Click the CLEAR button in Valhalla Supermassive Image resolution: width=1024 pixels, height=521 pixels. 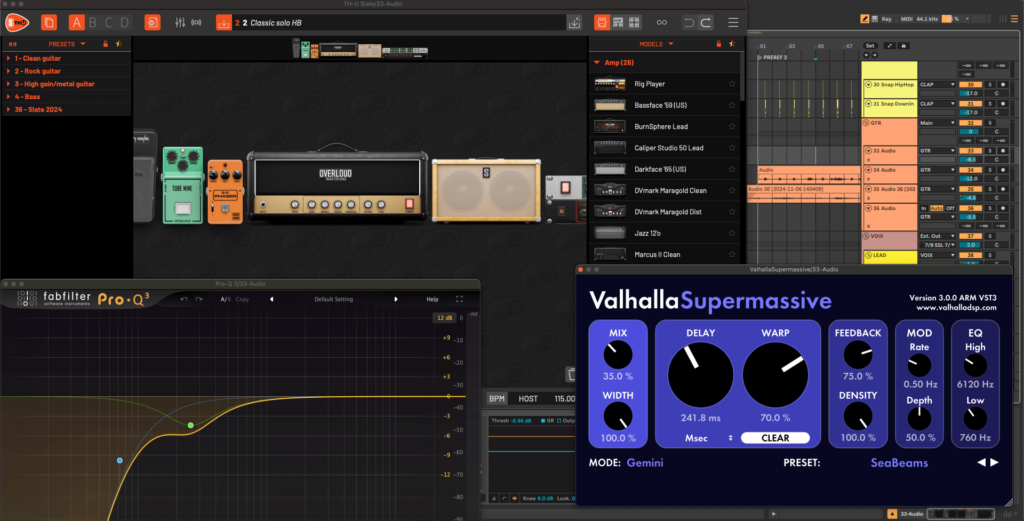(x=775, y=438)
